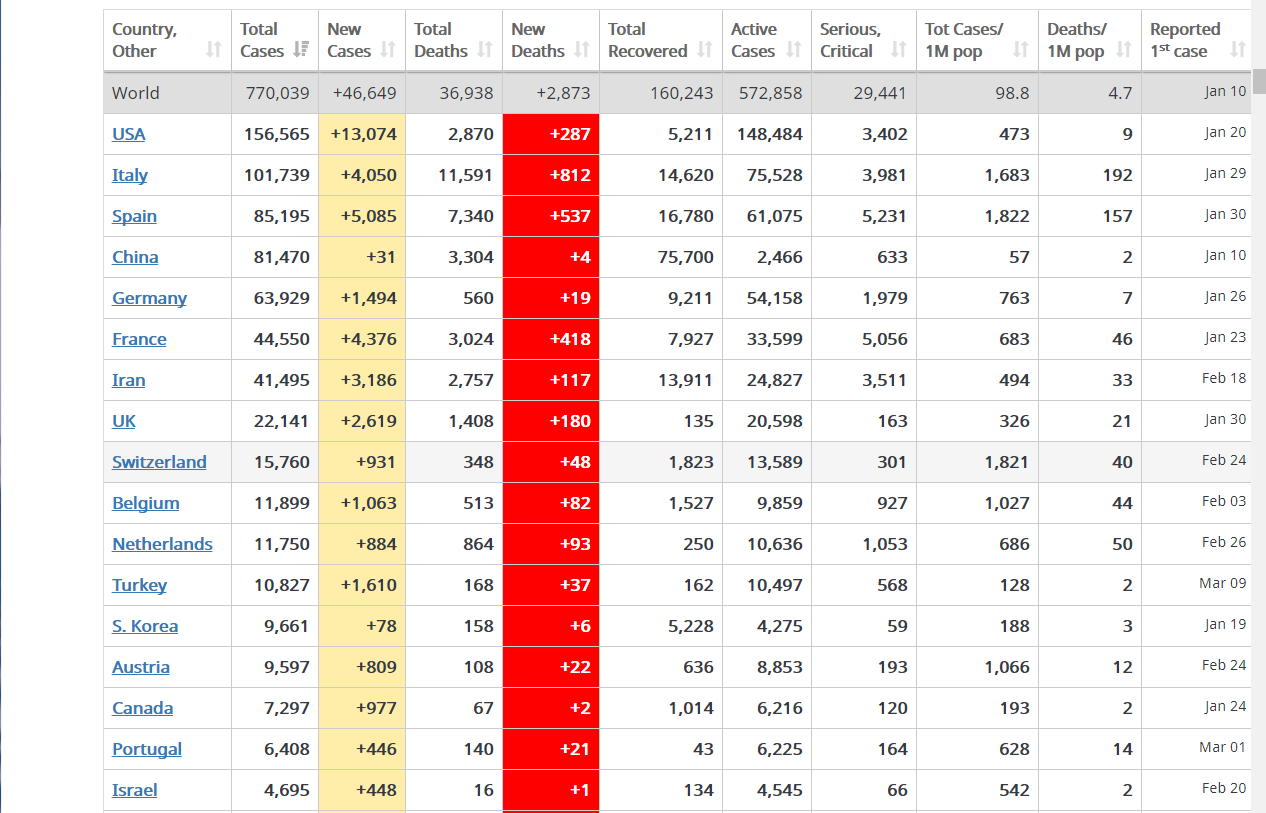Open the Spain country link
Image resolution: width=1266 pixels, height=813 pixels.
click(134, 216)
